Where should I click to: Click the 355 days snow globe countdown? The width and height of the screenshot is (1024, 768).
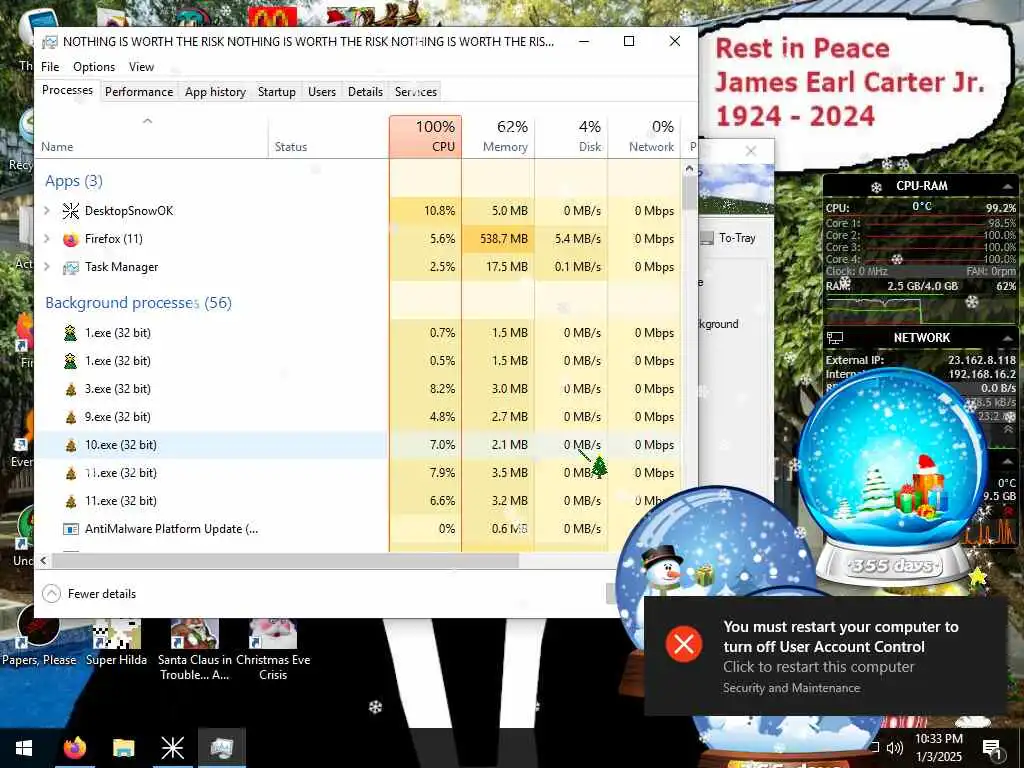click(x=893, y=566)
